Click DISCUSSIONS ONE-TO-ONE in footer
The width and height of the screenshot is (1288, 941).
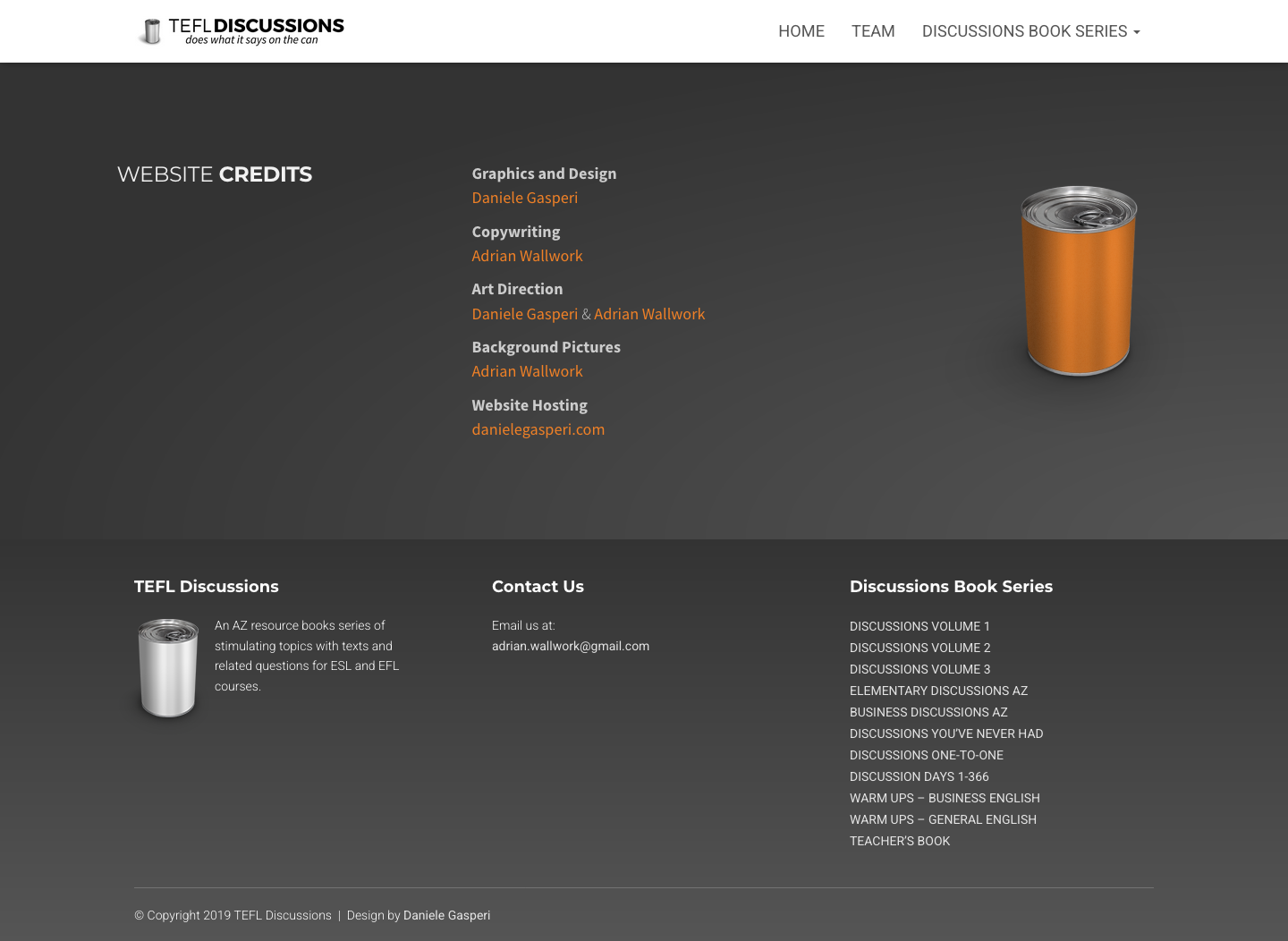coord(927,755)
